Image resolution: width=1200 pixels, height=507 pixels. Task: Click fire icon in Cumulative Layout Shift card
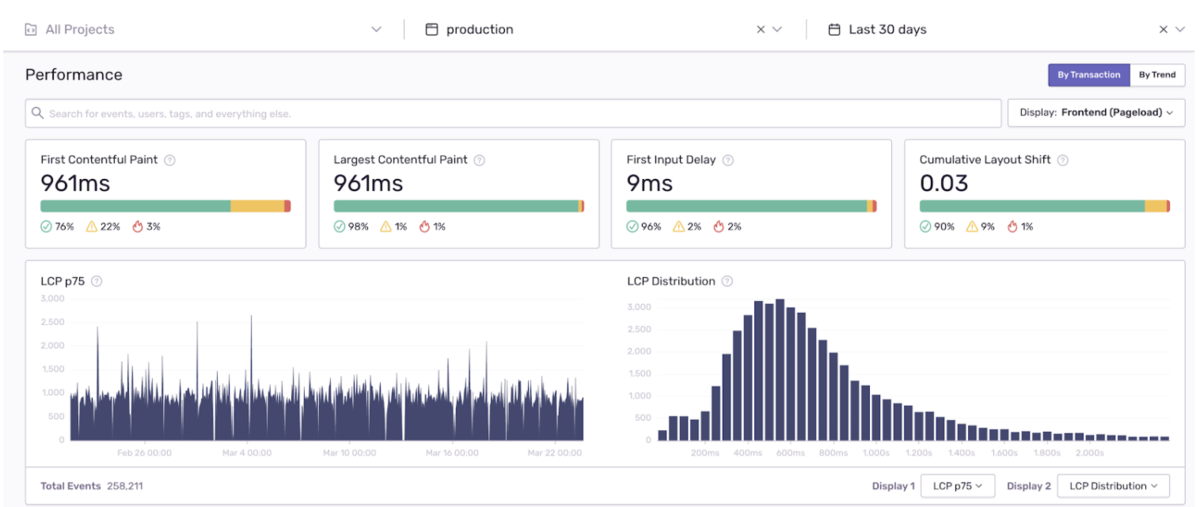pos(1012,227)
